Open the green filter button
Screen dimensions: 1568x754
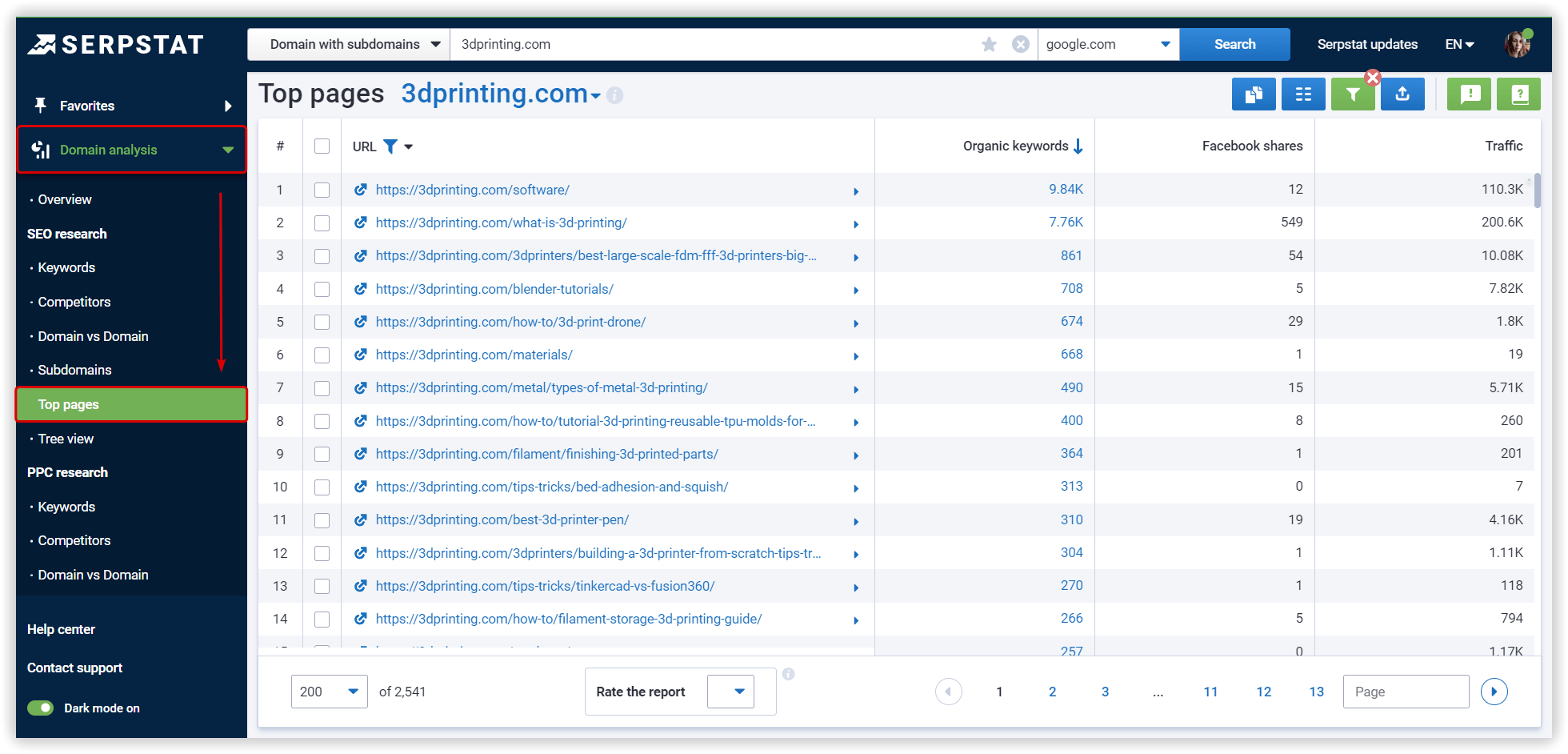(1353, 94)
